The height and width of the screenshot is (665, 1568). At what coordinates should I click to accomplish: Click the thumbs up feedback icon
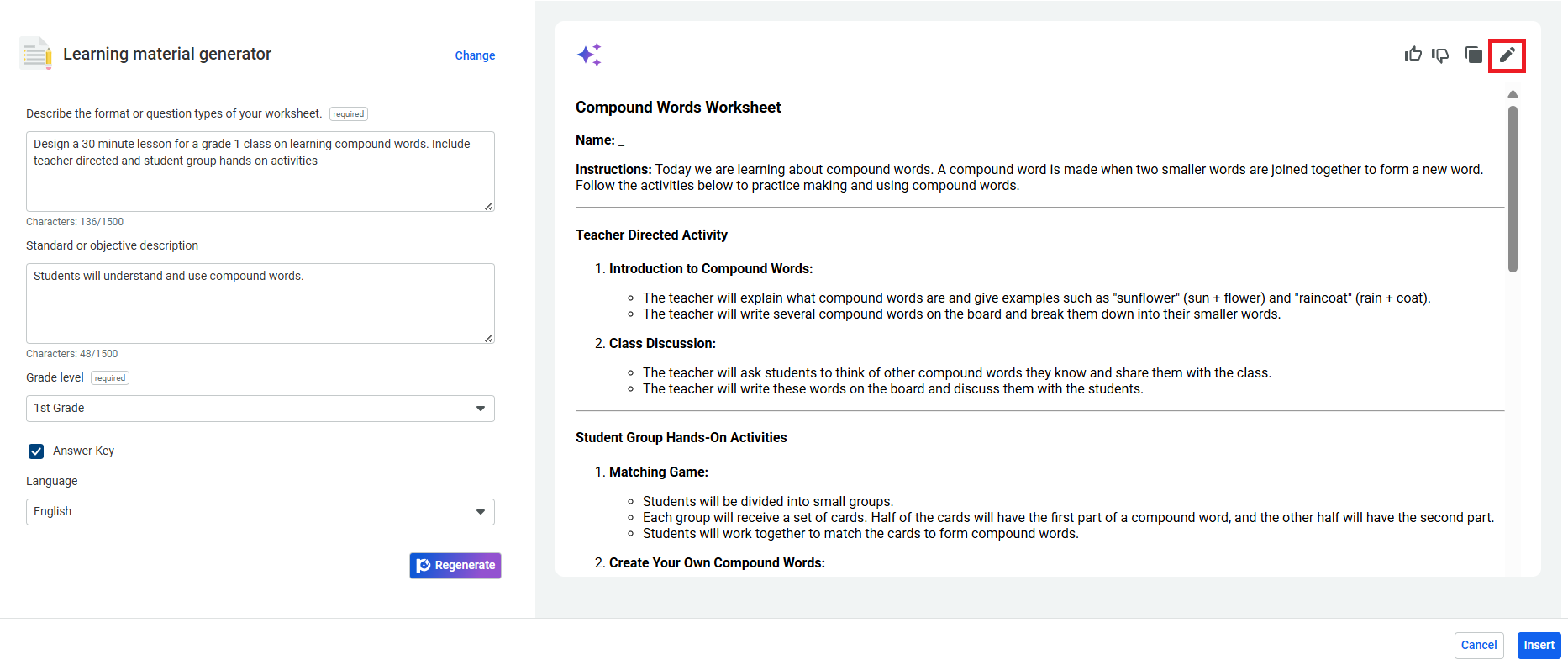click(1413, 55)
